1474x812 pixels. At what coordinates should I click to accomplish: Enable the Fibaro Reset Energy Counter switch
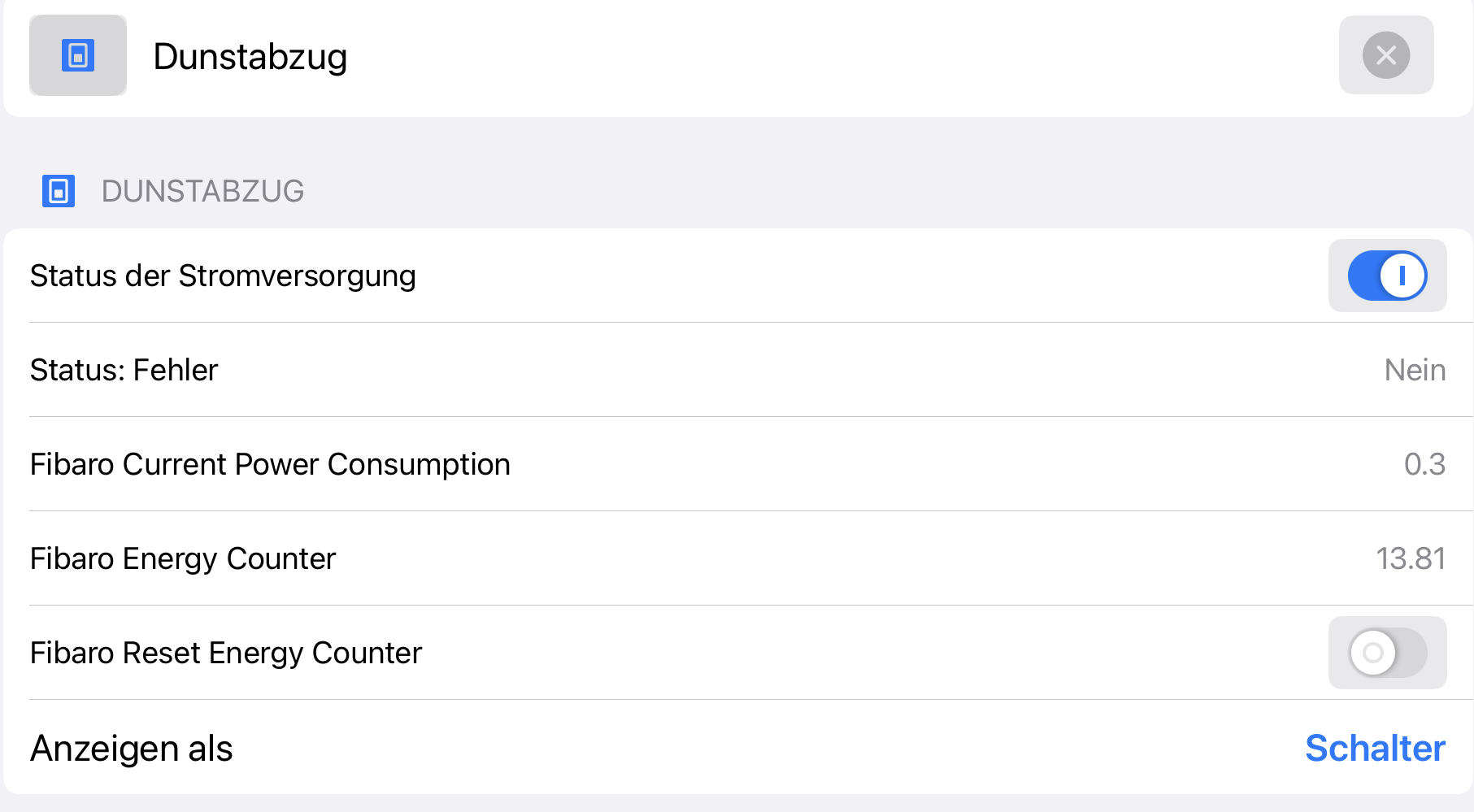(x=1387, y=653)
